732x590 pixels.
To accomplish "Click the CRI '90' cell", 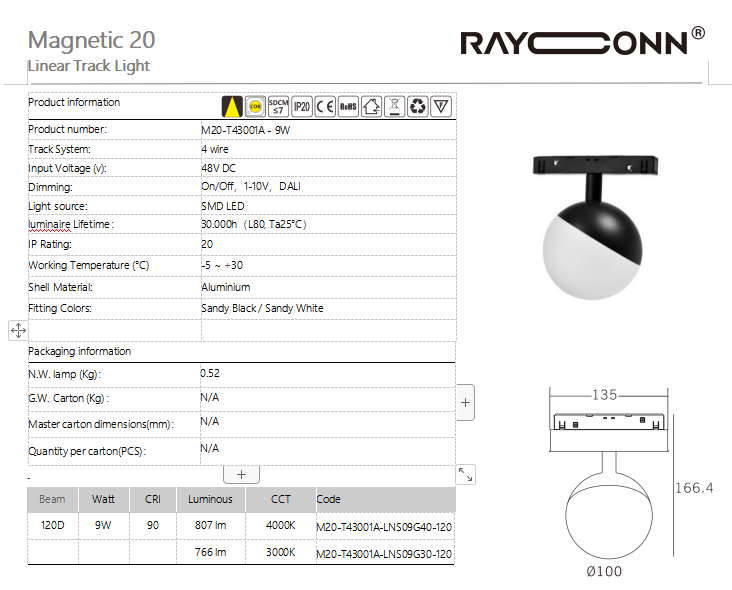I will click(153, 525).
